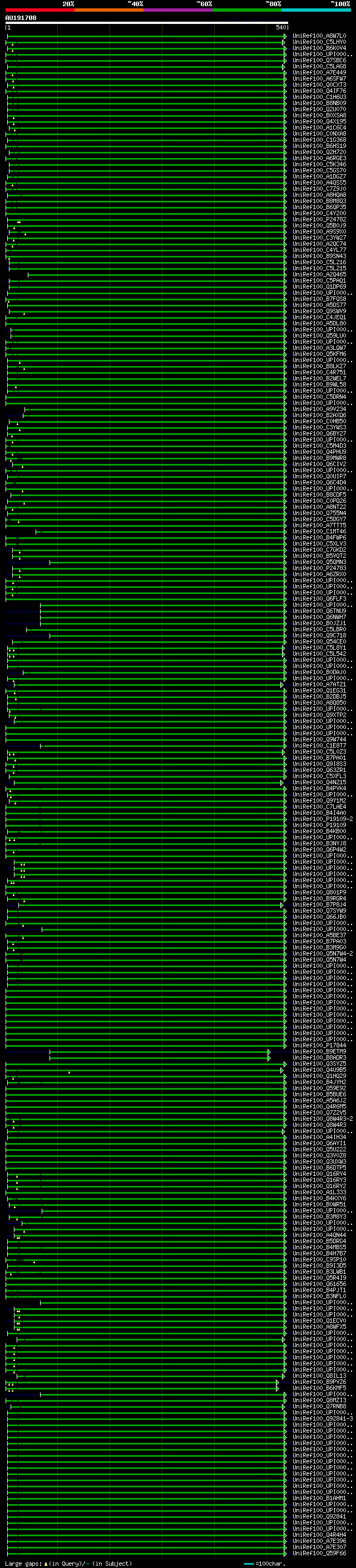Image resolution: width=356 pixels, height=1568 pixels.
Task: Select the UniRef100_P24782 label
Action: pyautogui.click(x=319, y=219)
